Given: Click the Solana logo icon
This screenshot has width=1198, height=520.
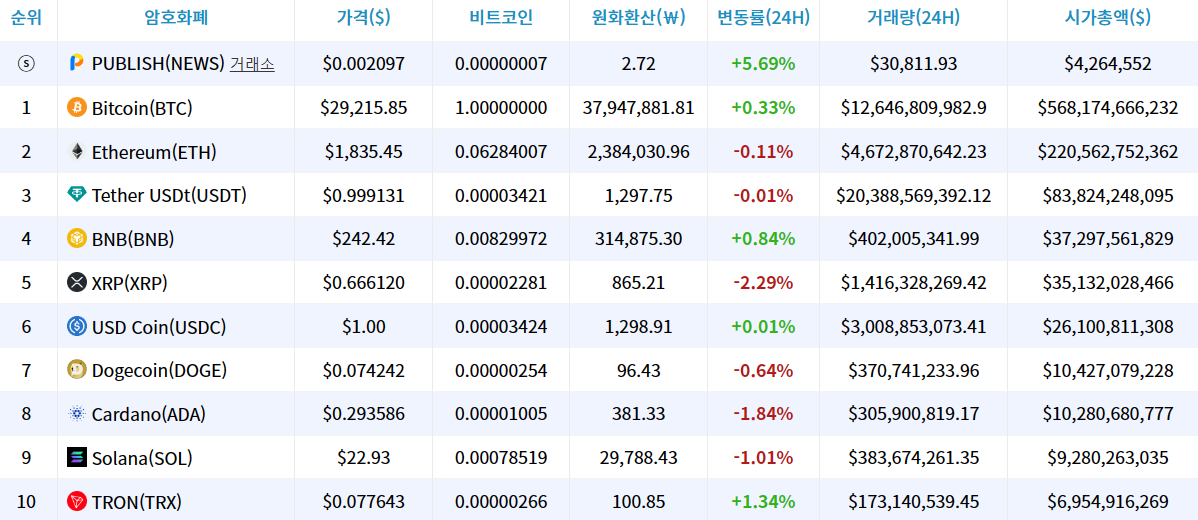Looking at the screenshot, I should tap(76, 458).
